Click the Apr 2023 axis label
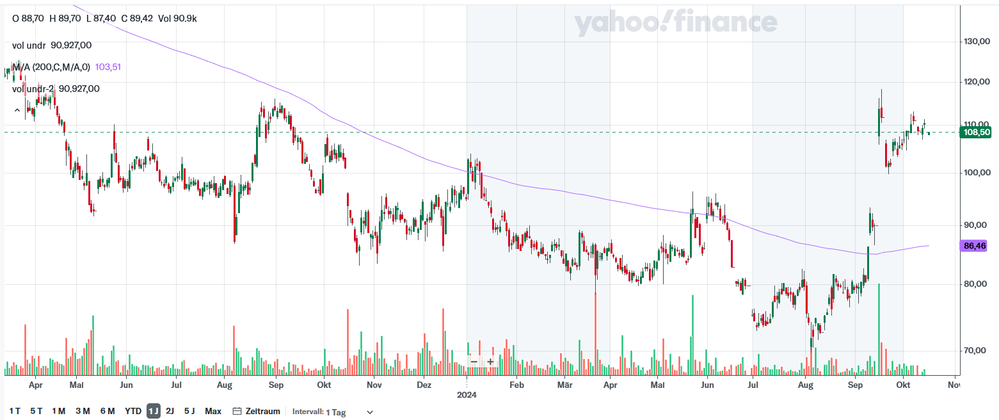The width and height of the screenshot is (999, 420). coord(36,385)
